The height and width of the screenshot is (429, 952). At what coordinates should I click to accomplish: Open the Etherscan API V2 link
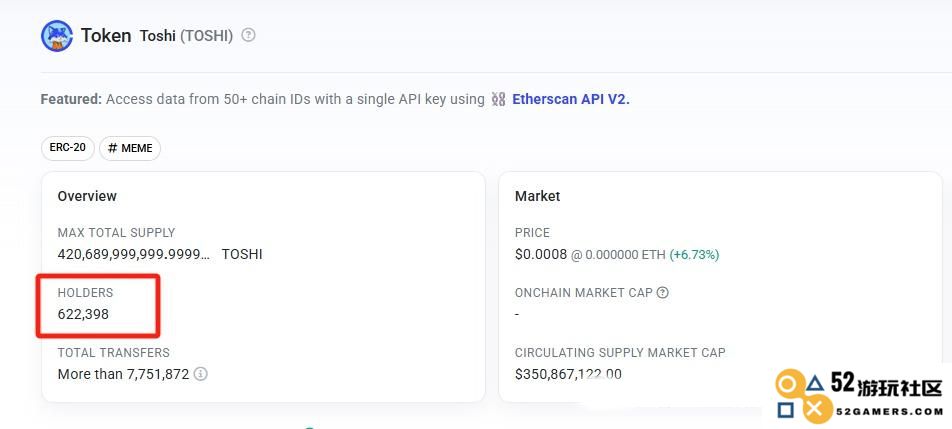pyautogui.click(x=571, y=99)
